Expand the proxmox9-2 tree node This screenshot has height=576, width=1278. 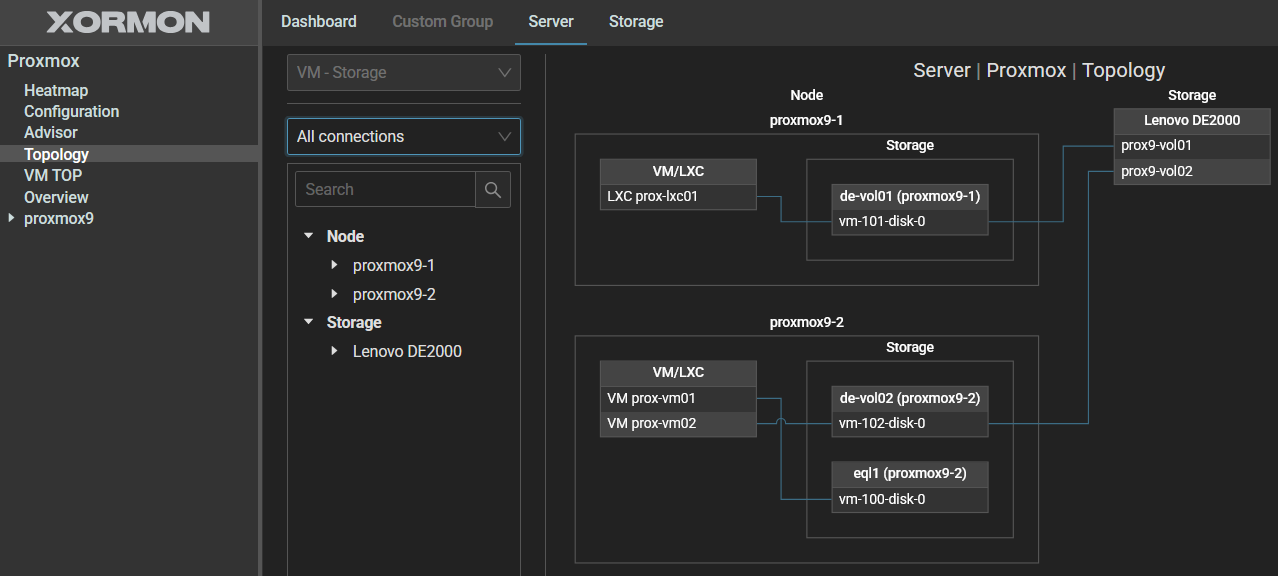(x=334, y=295)
